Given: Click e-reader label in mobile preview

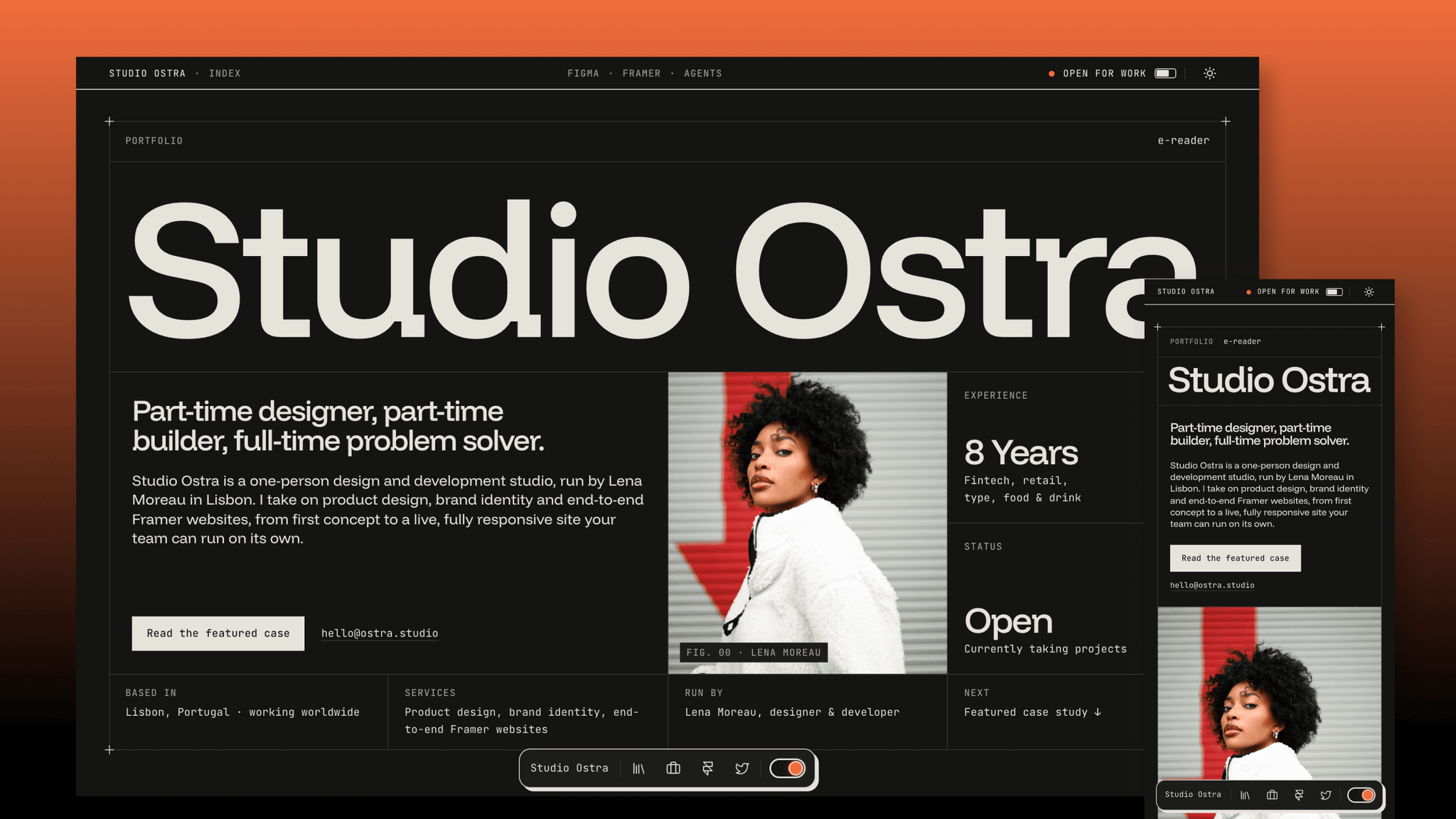Looking at the screenshot, I should point(1242,341).
